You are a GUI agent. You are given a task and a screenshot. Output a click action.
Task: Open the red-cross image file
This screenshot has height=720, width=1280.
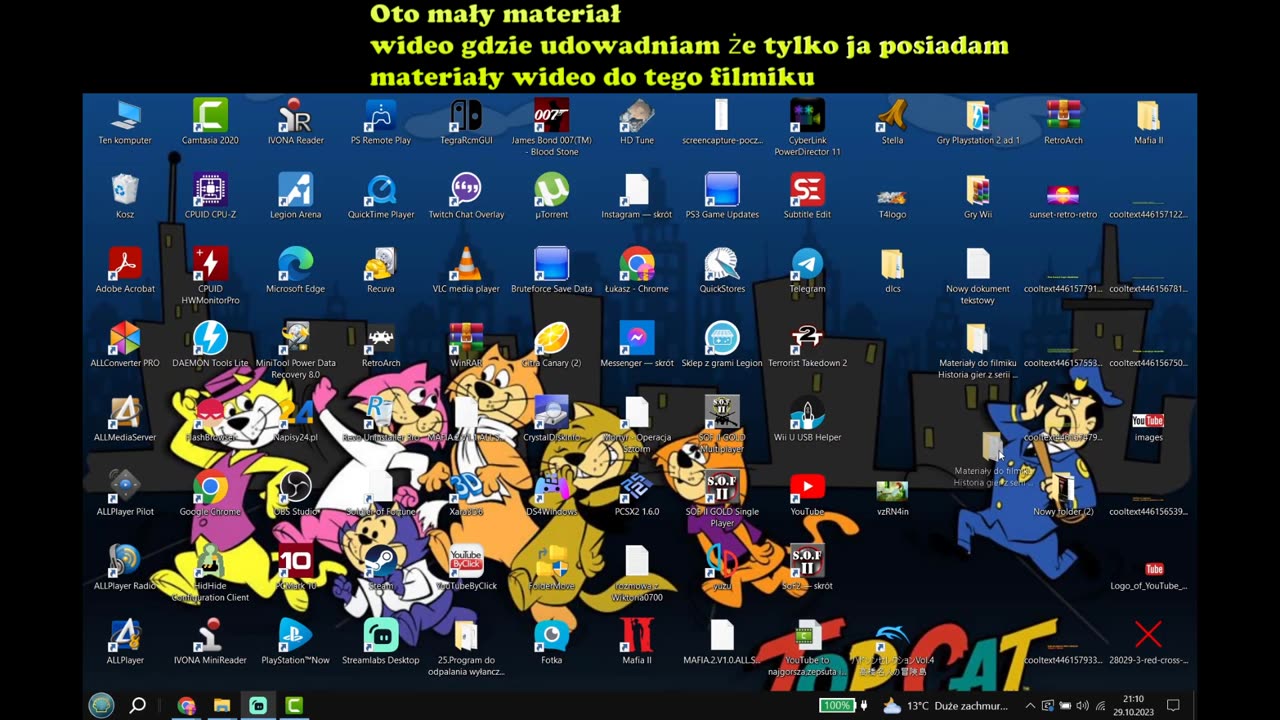coord(1148,641)
